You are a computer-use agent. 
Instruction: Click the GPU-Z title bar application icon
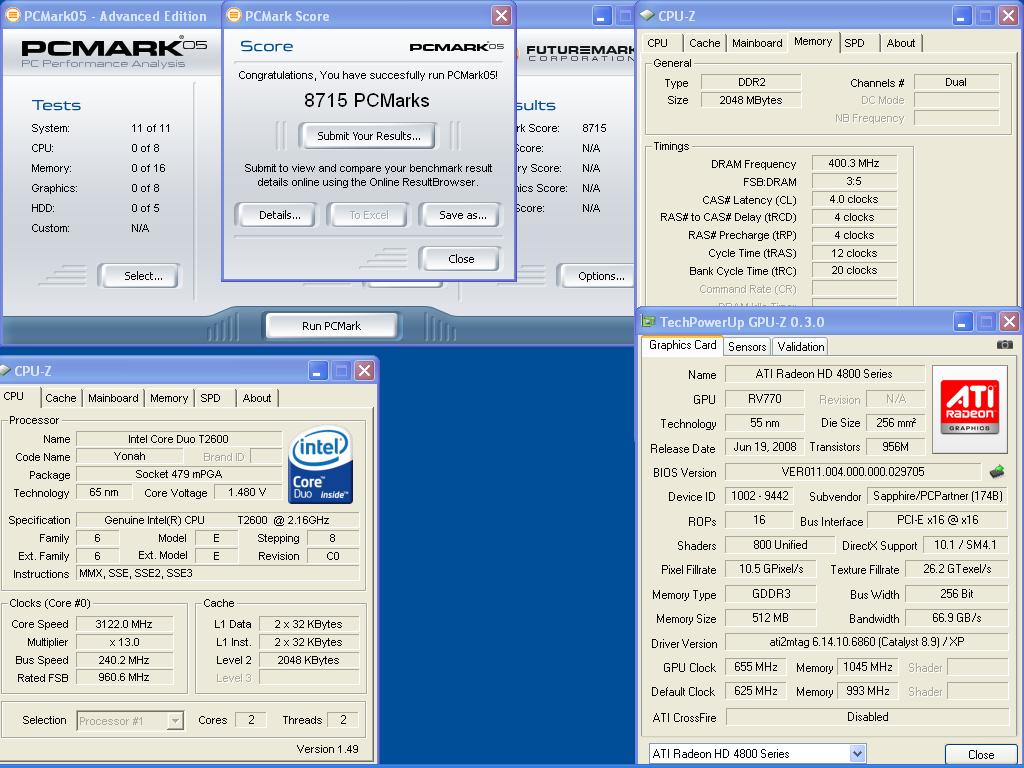(648, 321)
